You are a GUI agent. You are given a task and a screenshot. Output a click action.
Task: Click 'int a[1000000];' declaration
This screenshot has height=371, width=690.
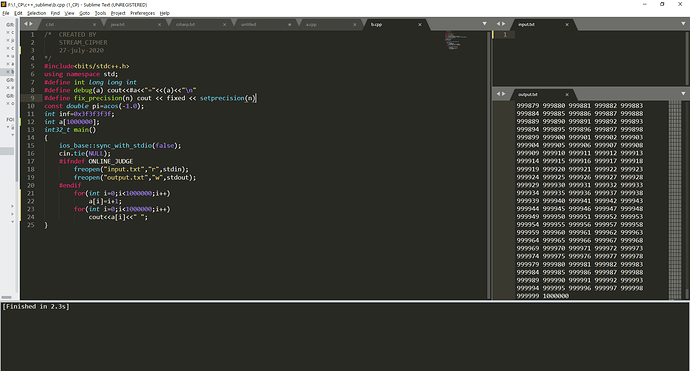(72, 122)
